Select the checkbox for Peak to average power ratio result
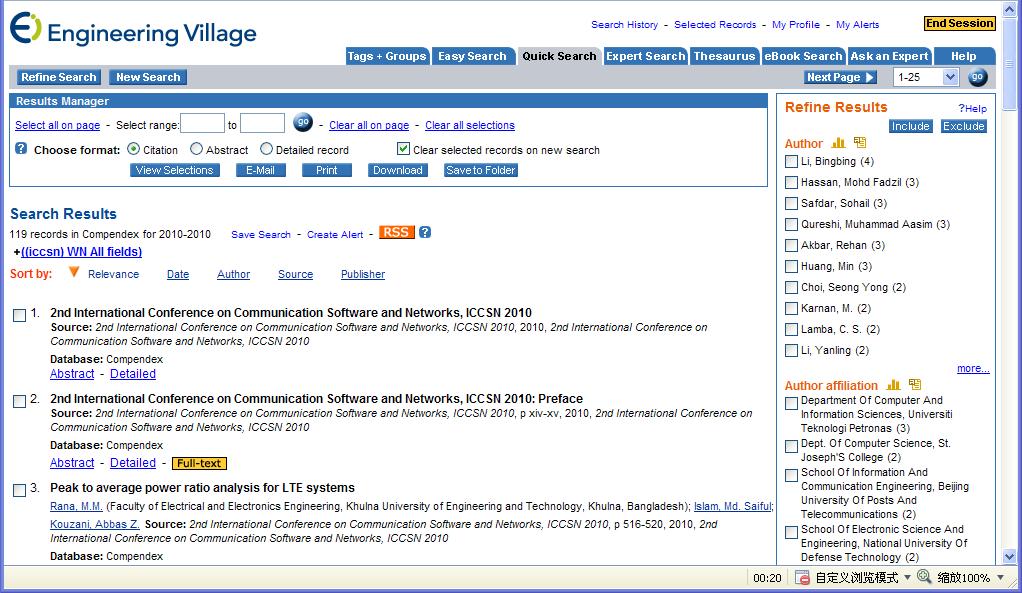This screenshot has width=1022, height=593. point(20,490)
